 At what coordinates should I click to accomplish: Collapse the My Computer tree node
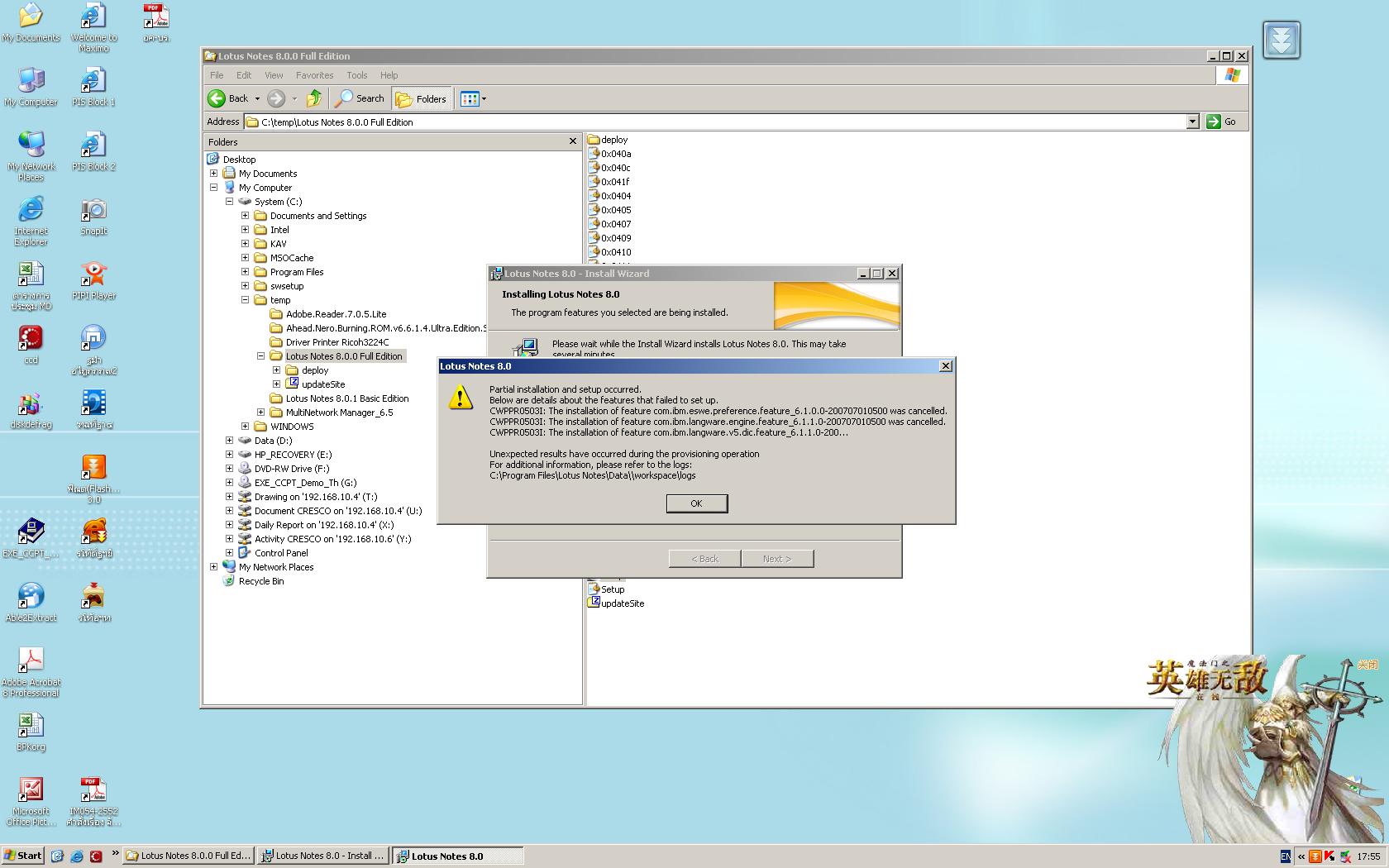(x=213, y=188)
